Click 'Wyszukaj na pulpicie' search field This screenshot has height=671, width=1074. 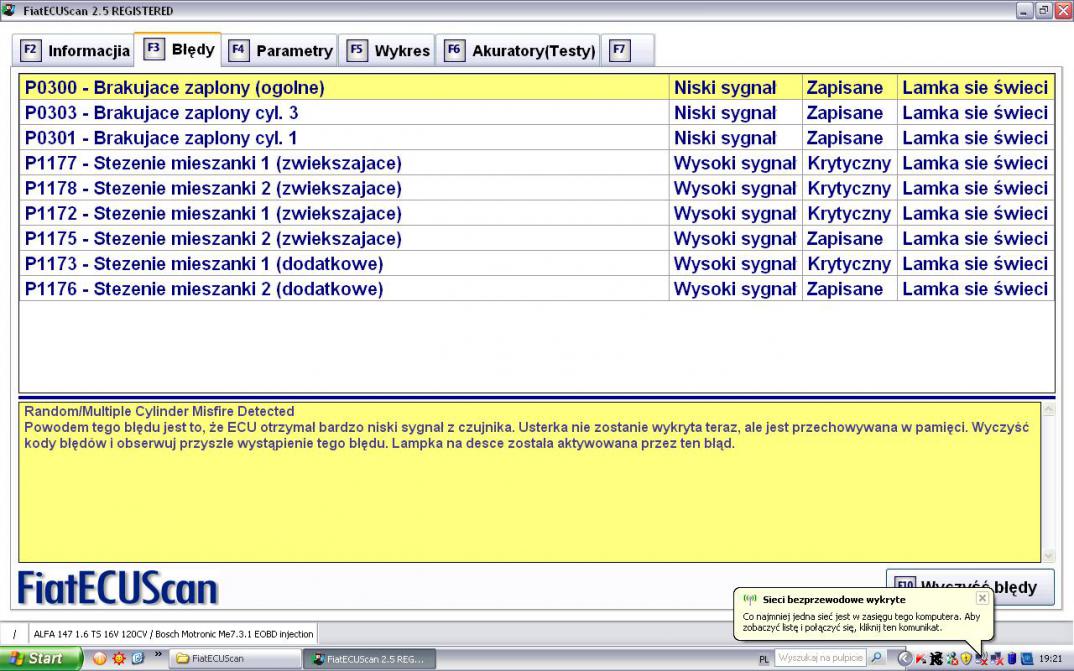(821, 658)
